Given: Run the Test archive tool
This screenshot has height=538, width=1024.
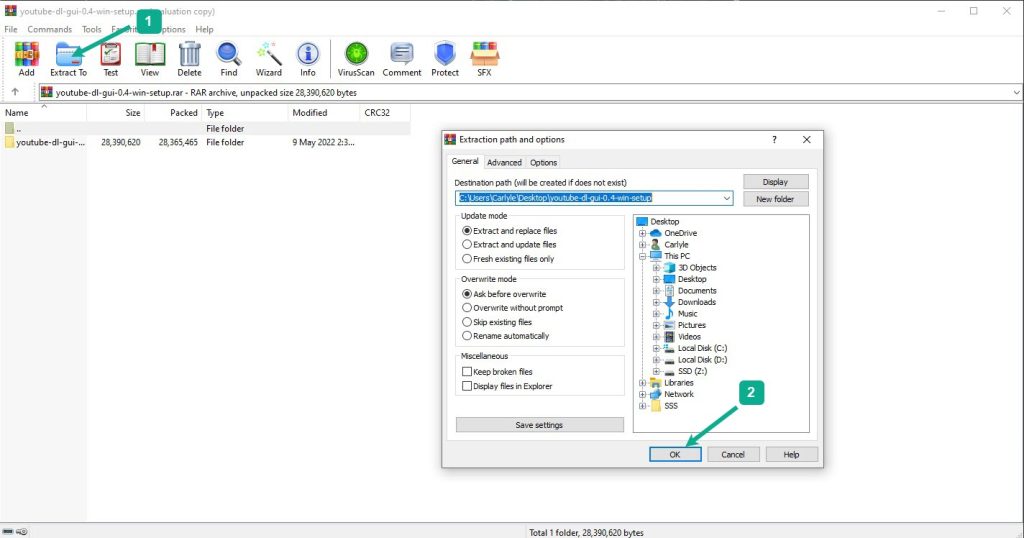Looking at the screenshot, I should click(x=110, y=59).
